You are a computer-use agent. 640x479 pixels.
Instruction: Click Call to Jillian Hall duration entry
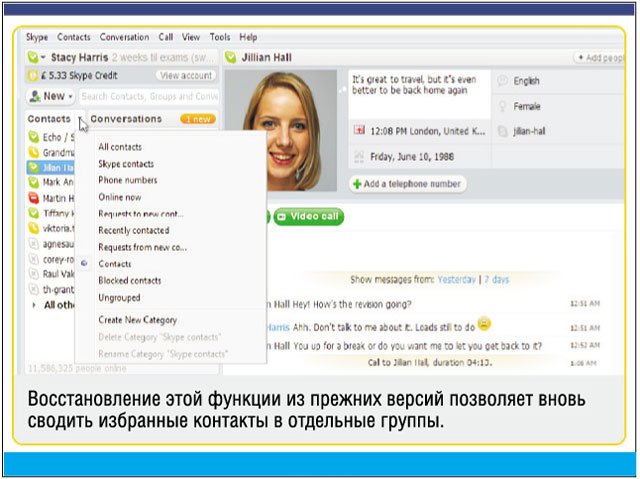(430, 362)
